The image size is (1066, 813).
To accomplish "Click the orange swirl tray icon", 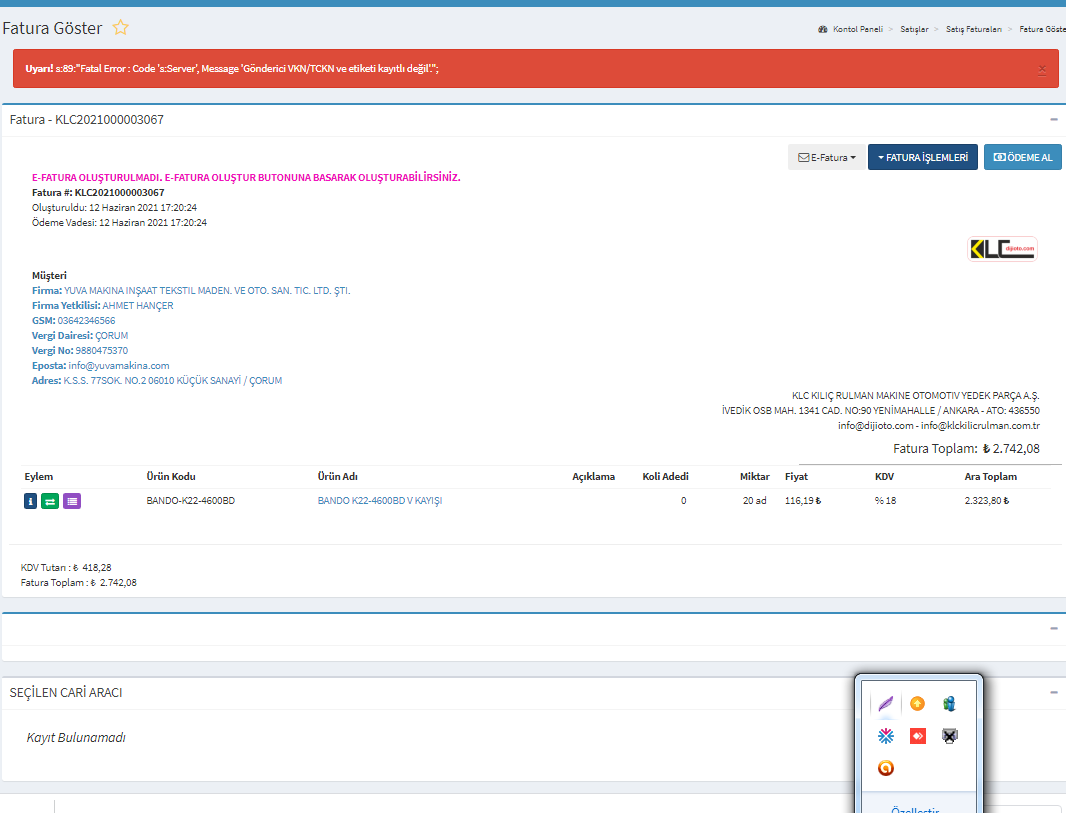I will 885,768.
